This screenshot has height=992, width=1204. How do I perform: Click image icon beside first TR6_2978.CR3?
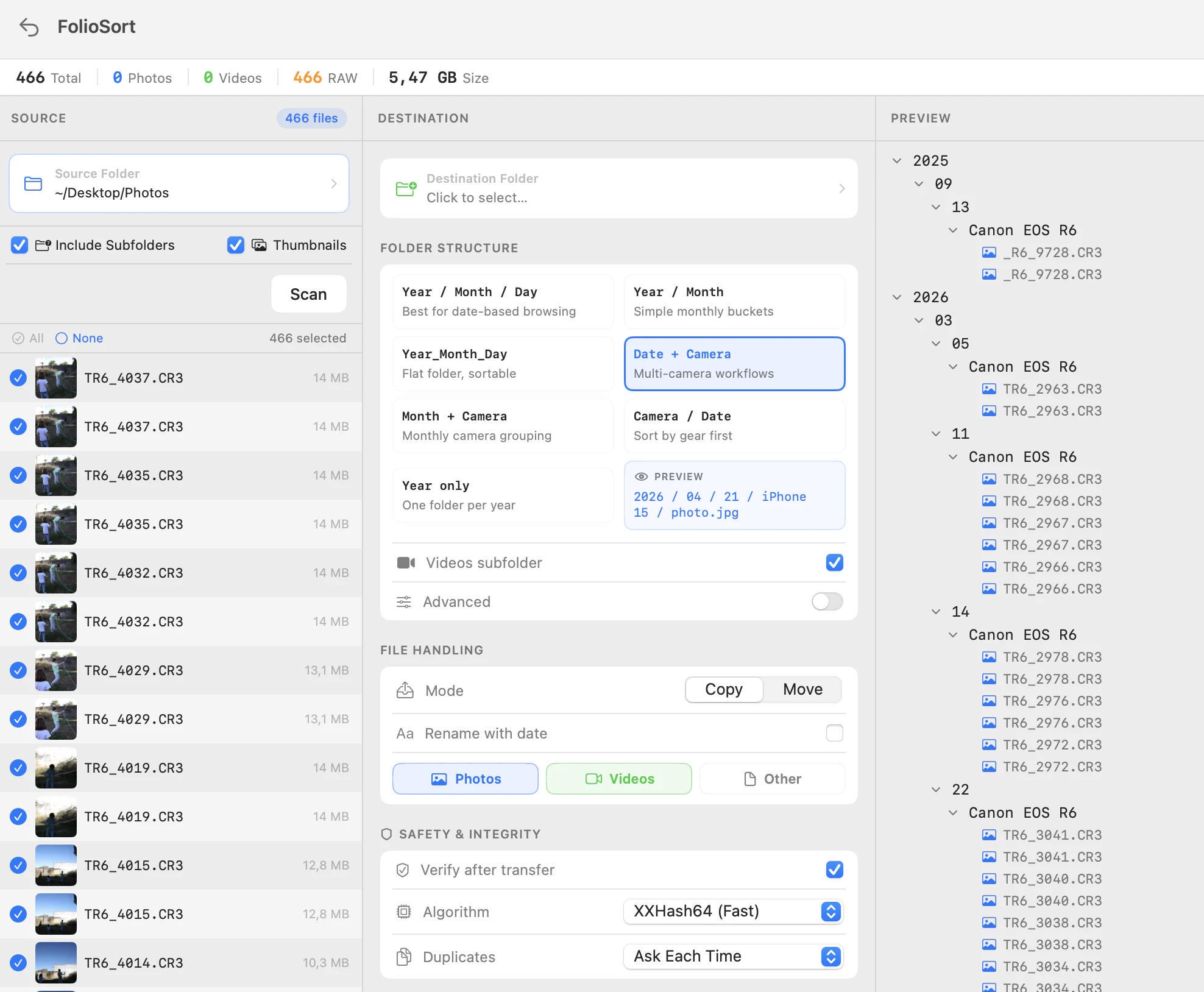click(x=989, y=657)
